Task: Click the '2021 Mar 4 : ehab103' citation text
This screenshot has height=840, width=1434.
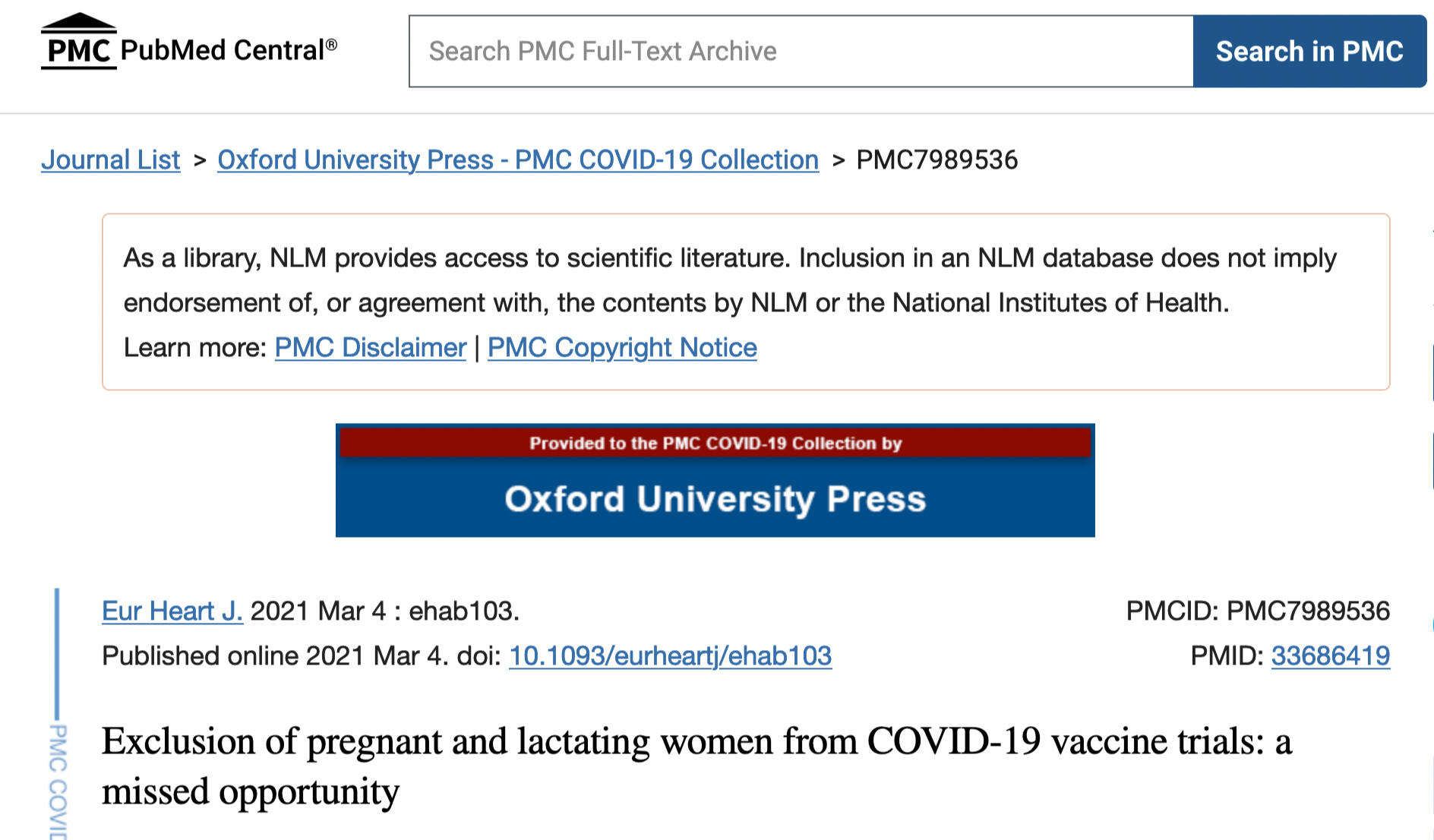Action: [384, 611]
